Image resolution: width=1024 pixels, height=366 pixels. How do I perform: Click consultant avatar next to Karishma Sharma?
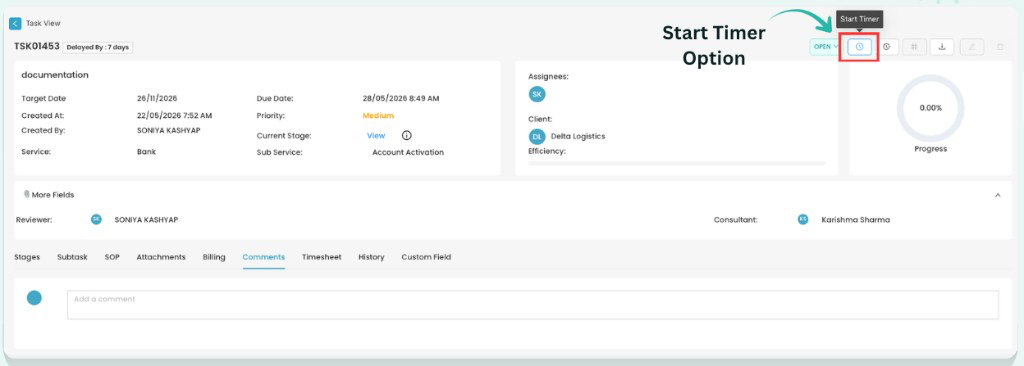click(x=803, y=220)
